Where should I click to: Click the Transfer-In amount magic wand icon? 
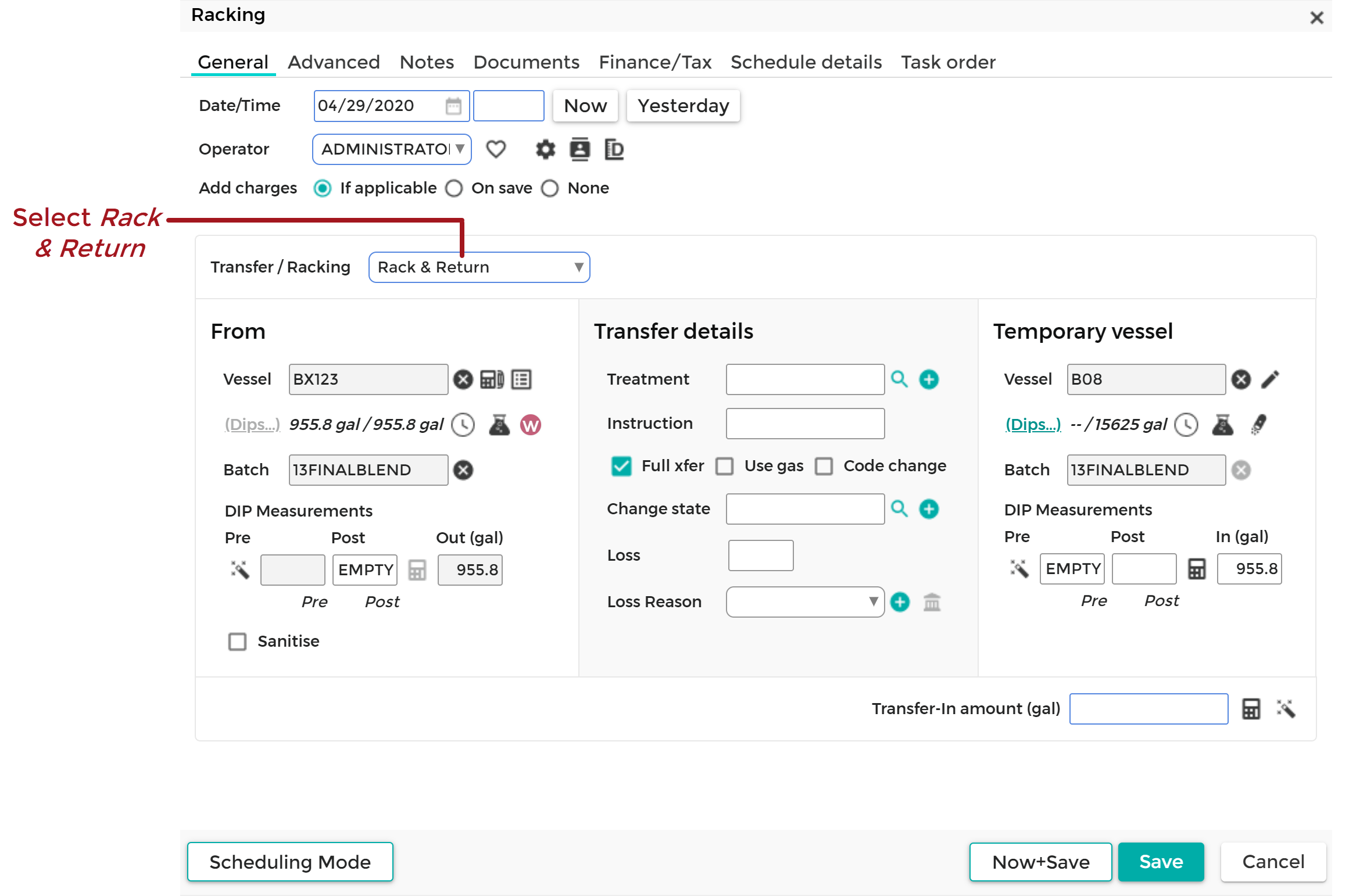tap(1286, 709)
